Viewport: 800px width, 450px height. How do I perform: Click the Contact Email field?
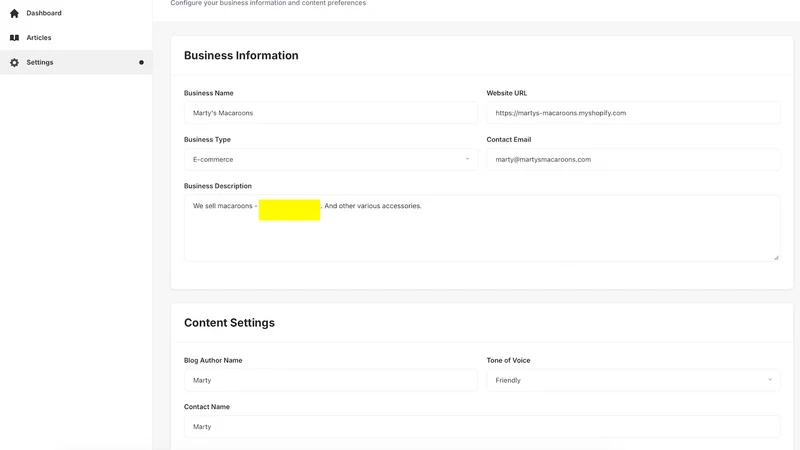(633, 159)
